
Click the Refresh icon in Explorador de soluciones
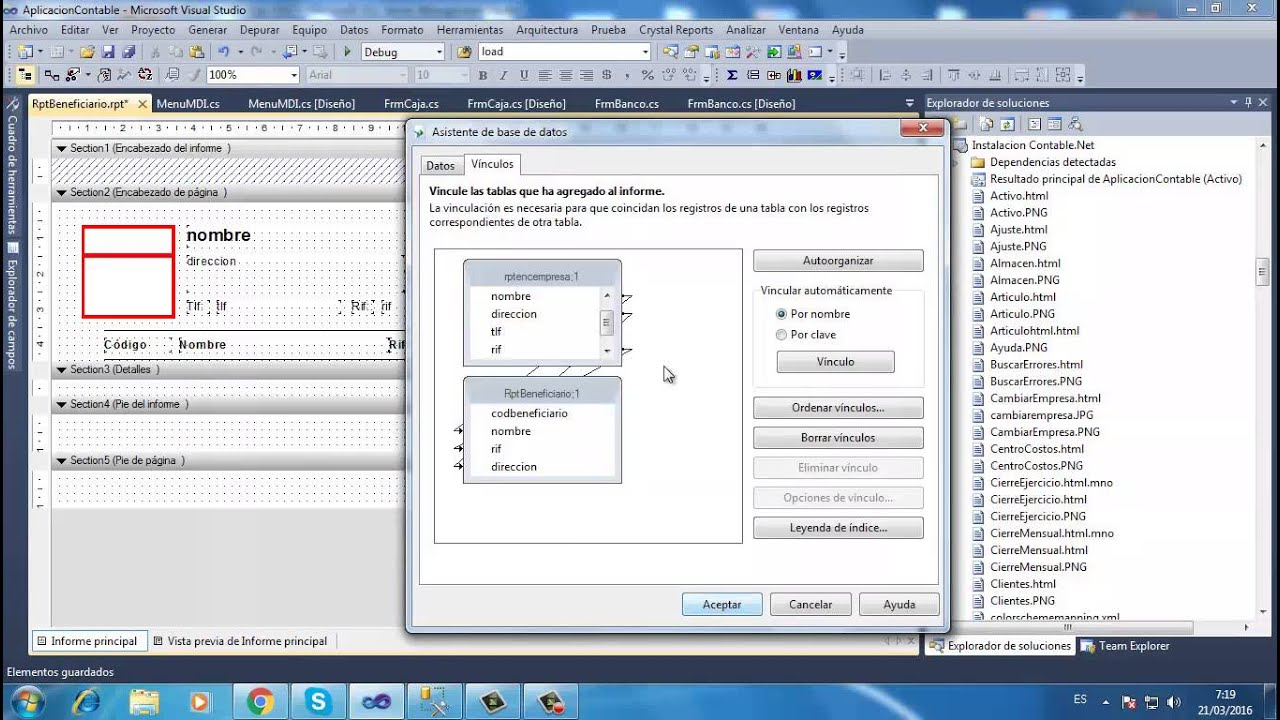pyautogui.click(x=1008, y=124)
